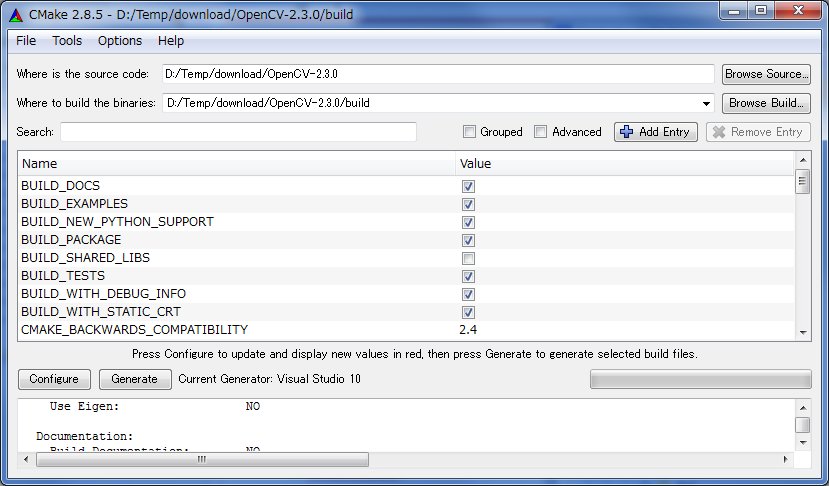This screenshot has width=829, height=486.
Task: Click the cache list vertical scrollbar thumb
Action: tap(803, 182)
